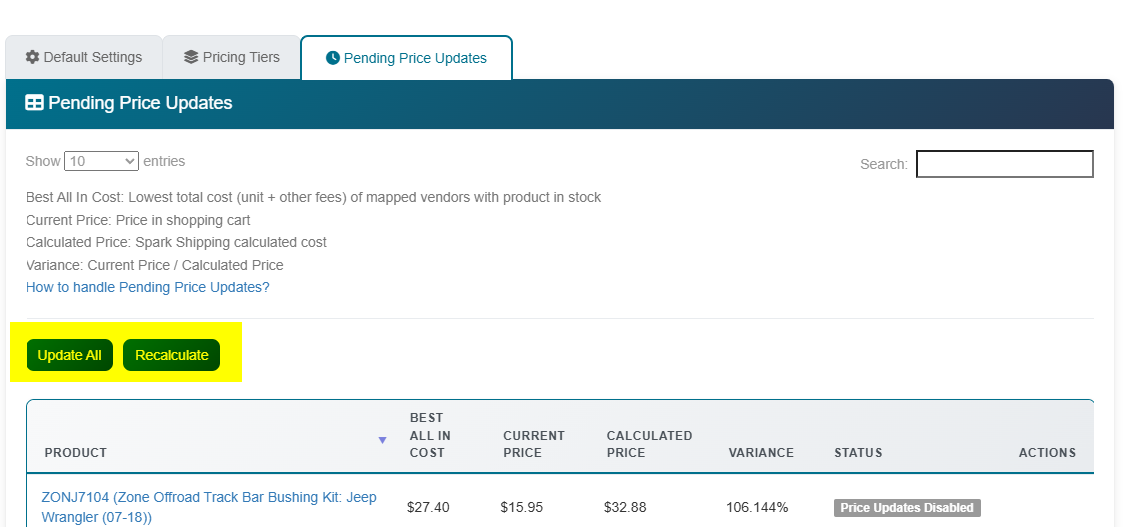
Task: Click the sort arrow in Product column
Action: point(382,440)
